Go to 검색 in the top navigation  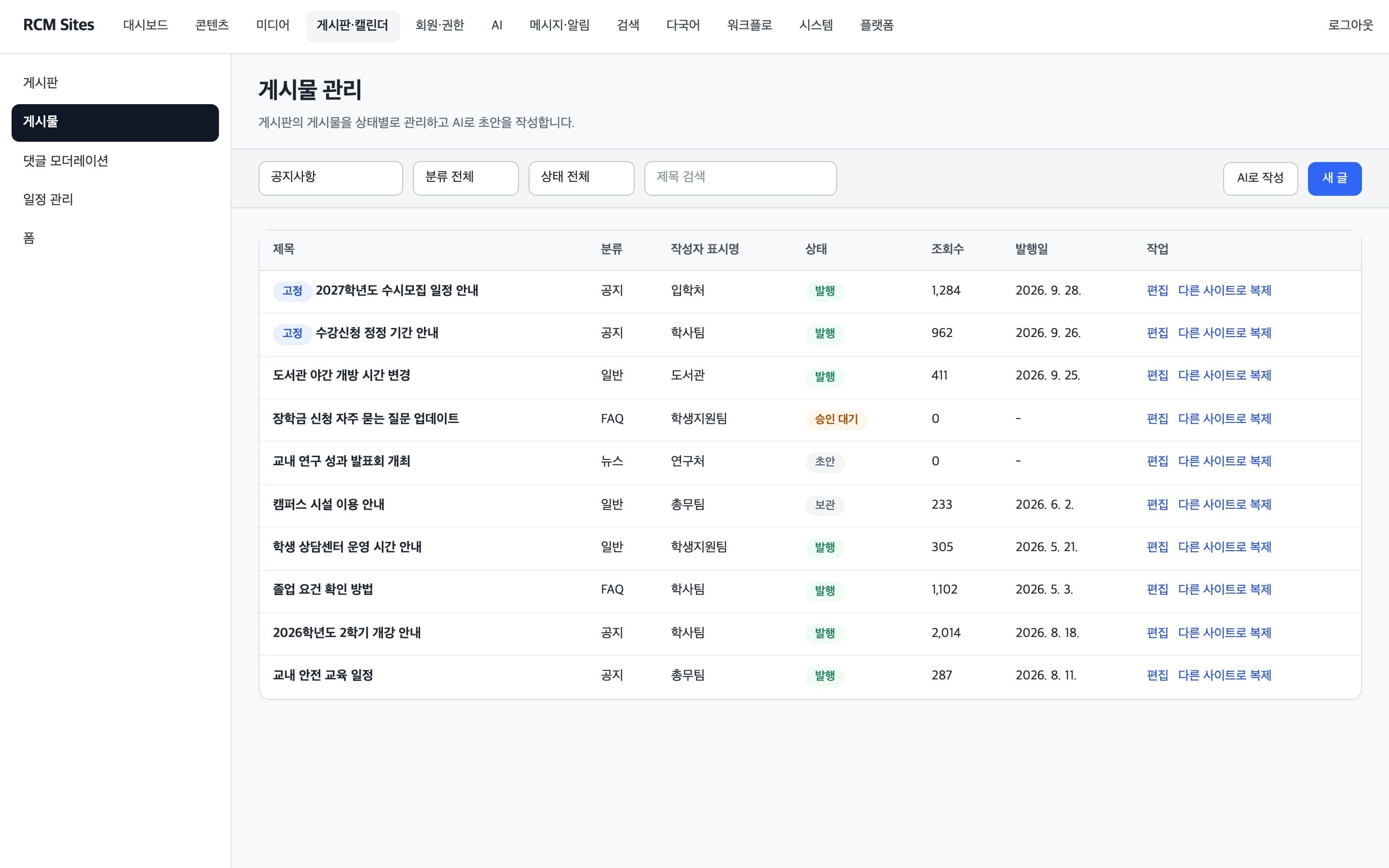(x=628, y=25)
